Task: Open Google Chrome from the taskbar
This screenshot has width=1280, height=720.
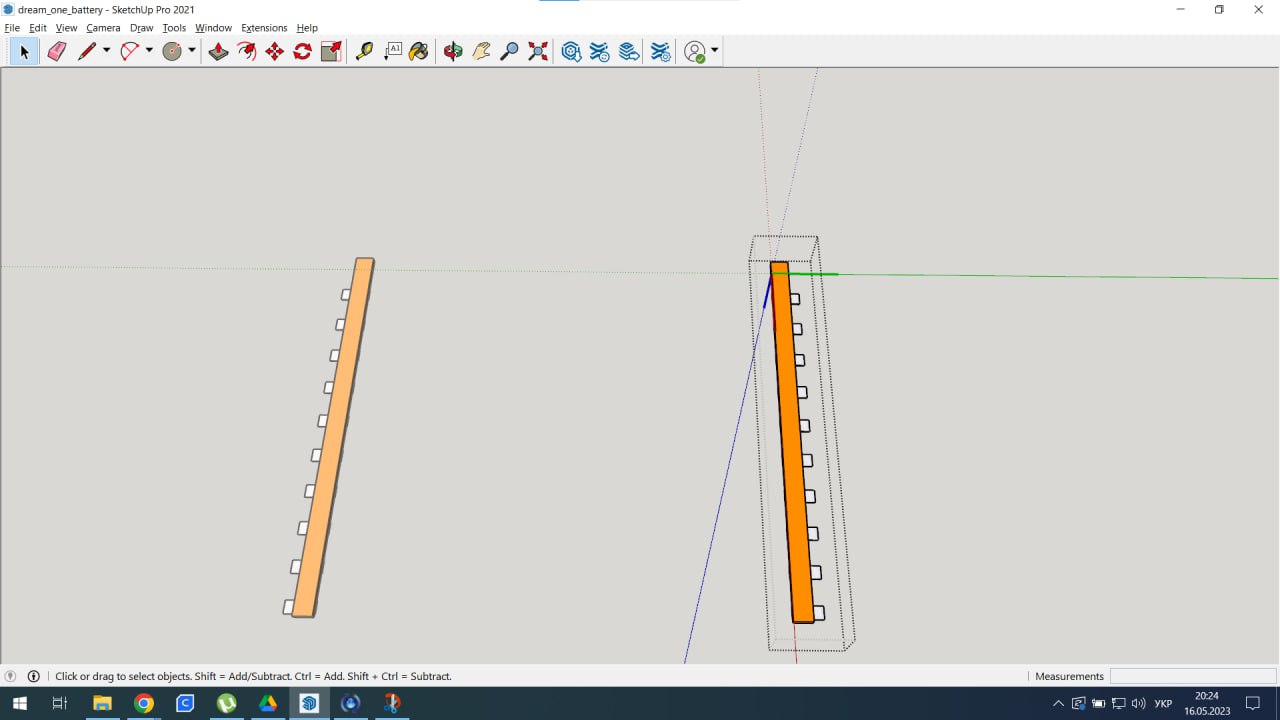Action: click(144, 703)
